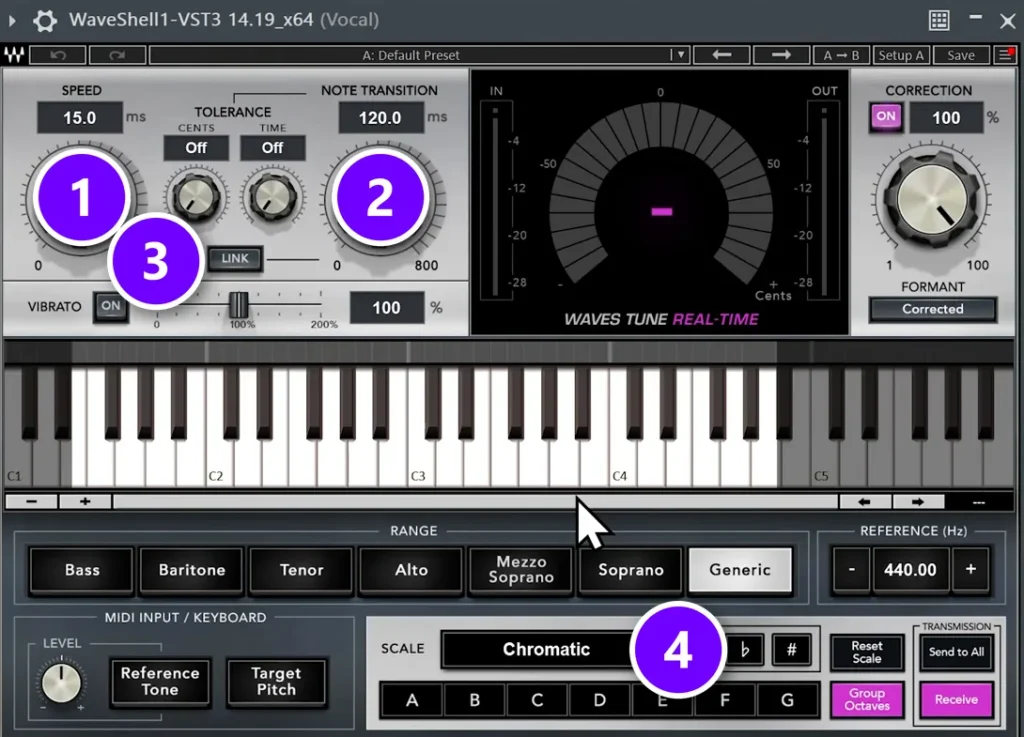Select the Generic range
The height and width of the screenshot is (737, 1024).
(x=740, y=570)
